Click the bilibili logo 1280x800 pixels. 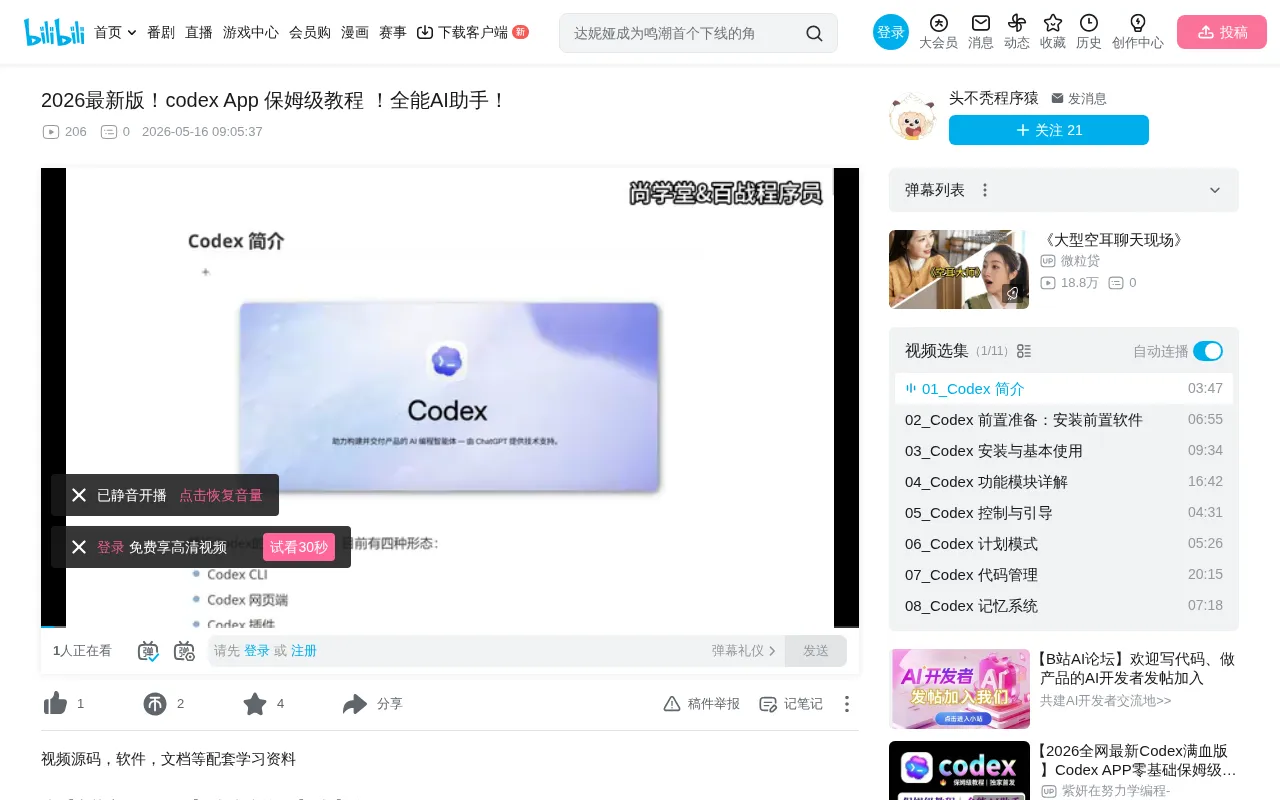(x=54, y=32)
